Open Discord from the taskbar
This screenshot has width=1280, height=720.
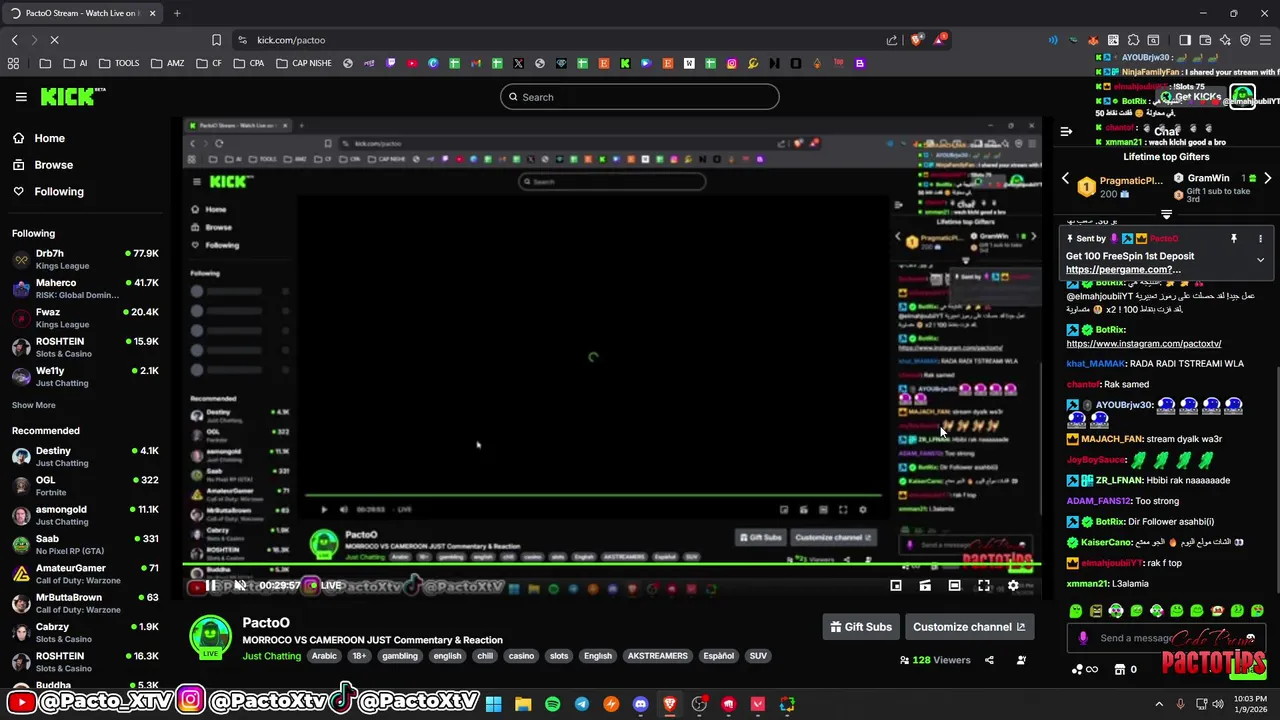[640, 704]
